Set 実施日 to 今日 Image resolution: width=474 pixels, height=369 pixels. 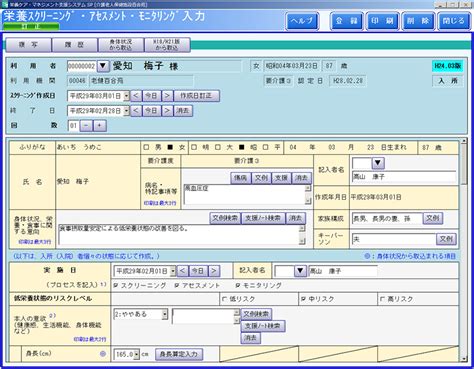[198, 271]
